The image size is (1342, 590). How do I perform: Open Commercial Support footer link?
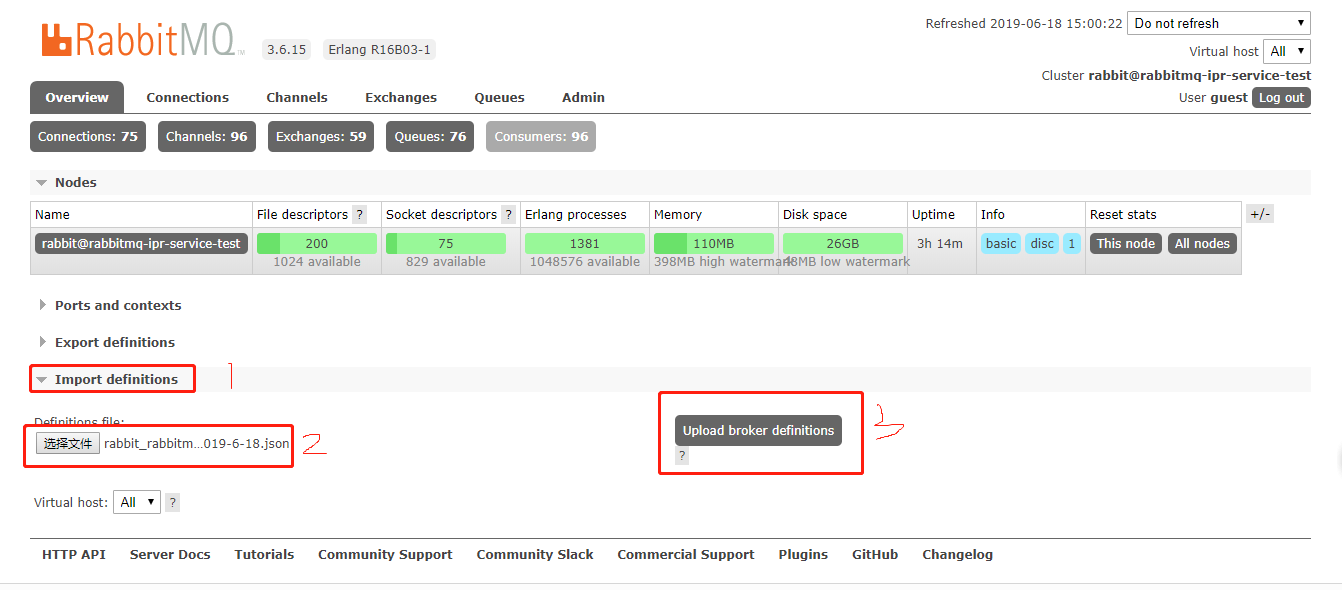click(686, 554)
